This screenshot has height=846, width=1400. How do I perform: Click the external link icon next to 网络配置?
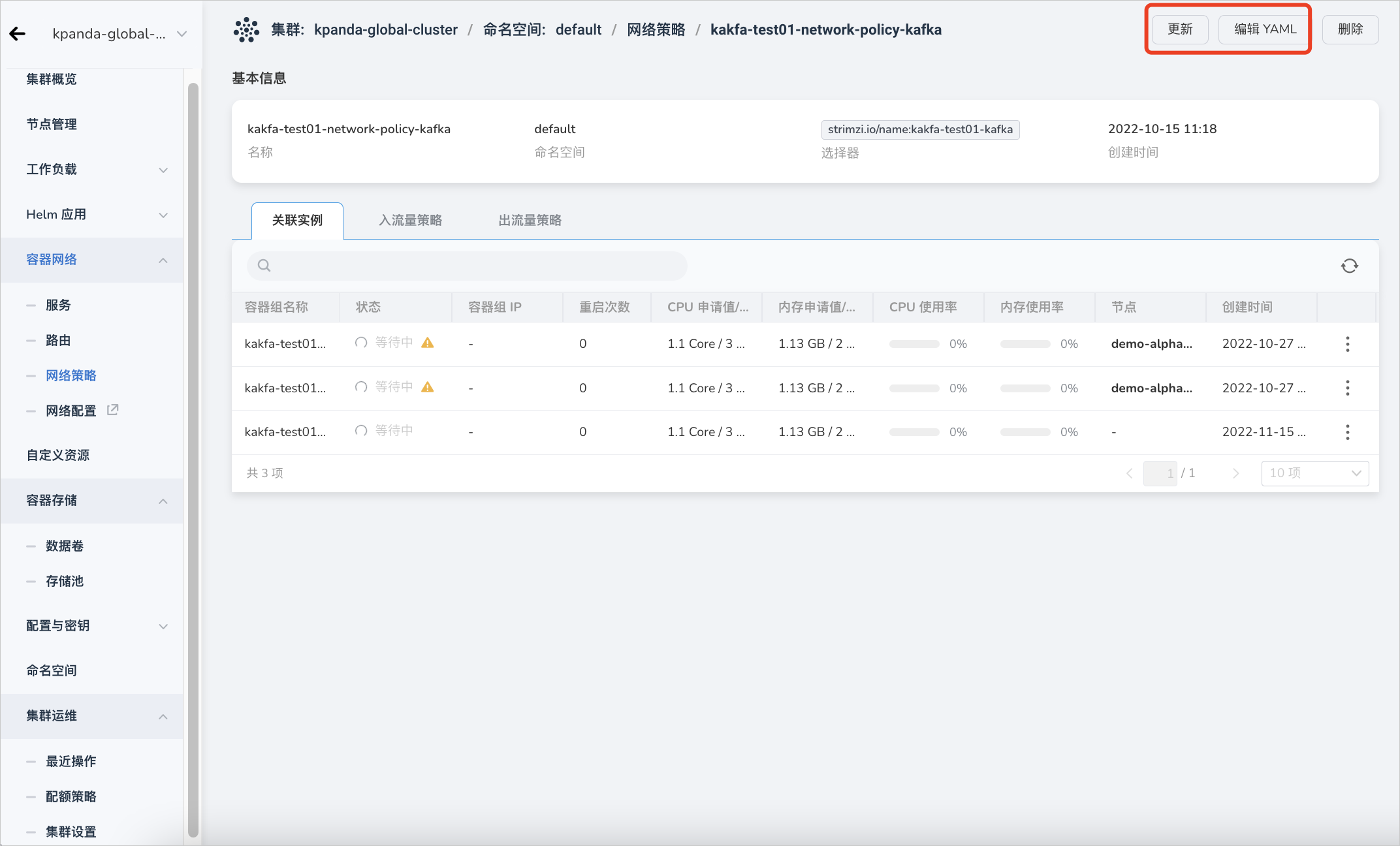pos(112,409)
